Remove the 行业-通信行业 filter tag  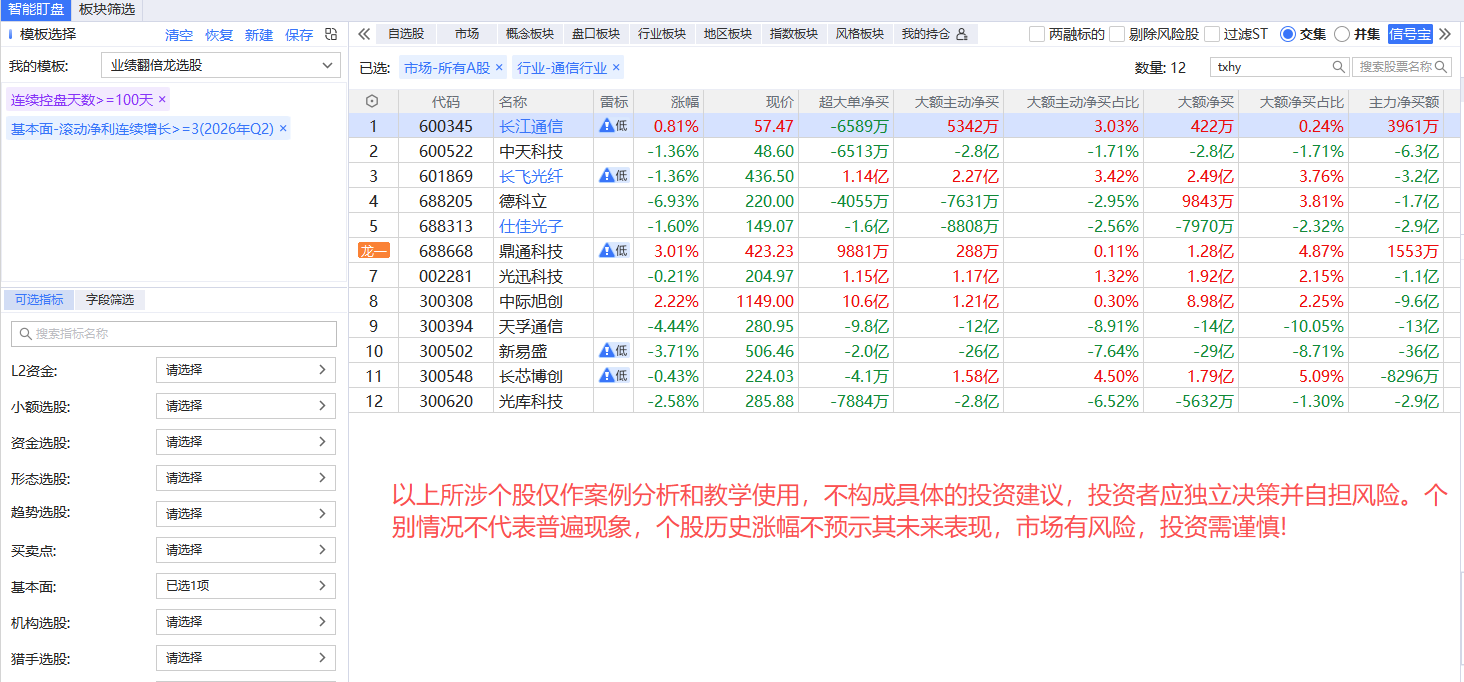point(616,68)
